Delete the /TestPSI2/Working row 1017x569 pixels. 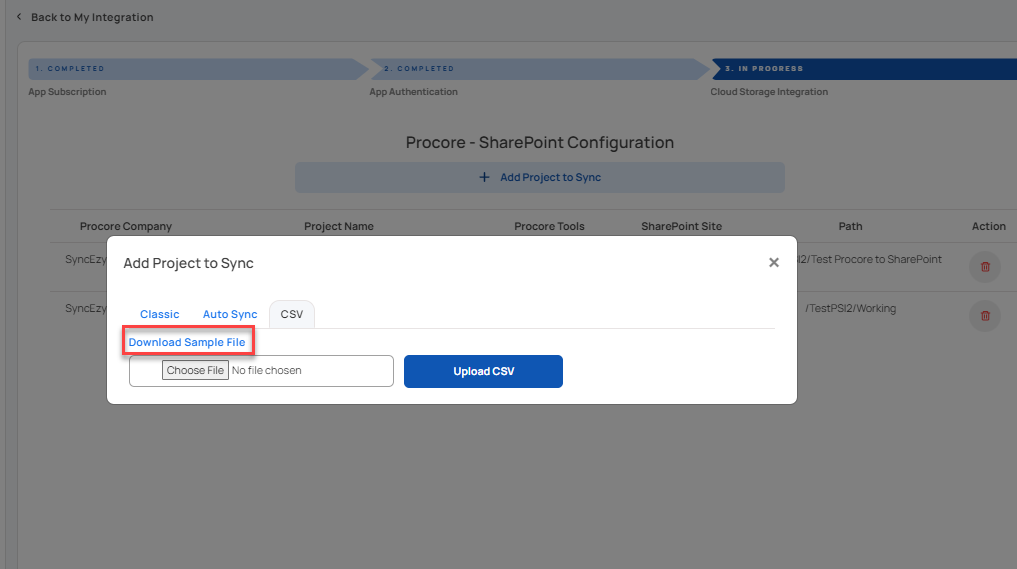(985, 316)
